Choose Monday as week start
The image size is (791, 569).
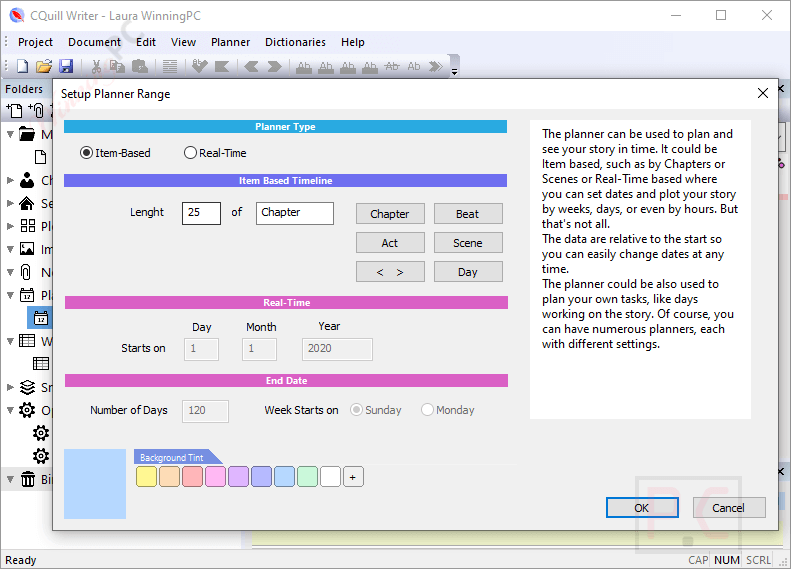pyautogui.click(x=448, y=410)
